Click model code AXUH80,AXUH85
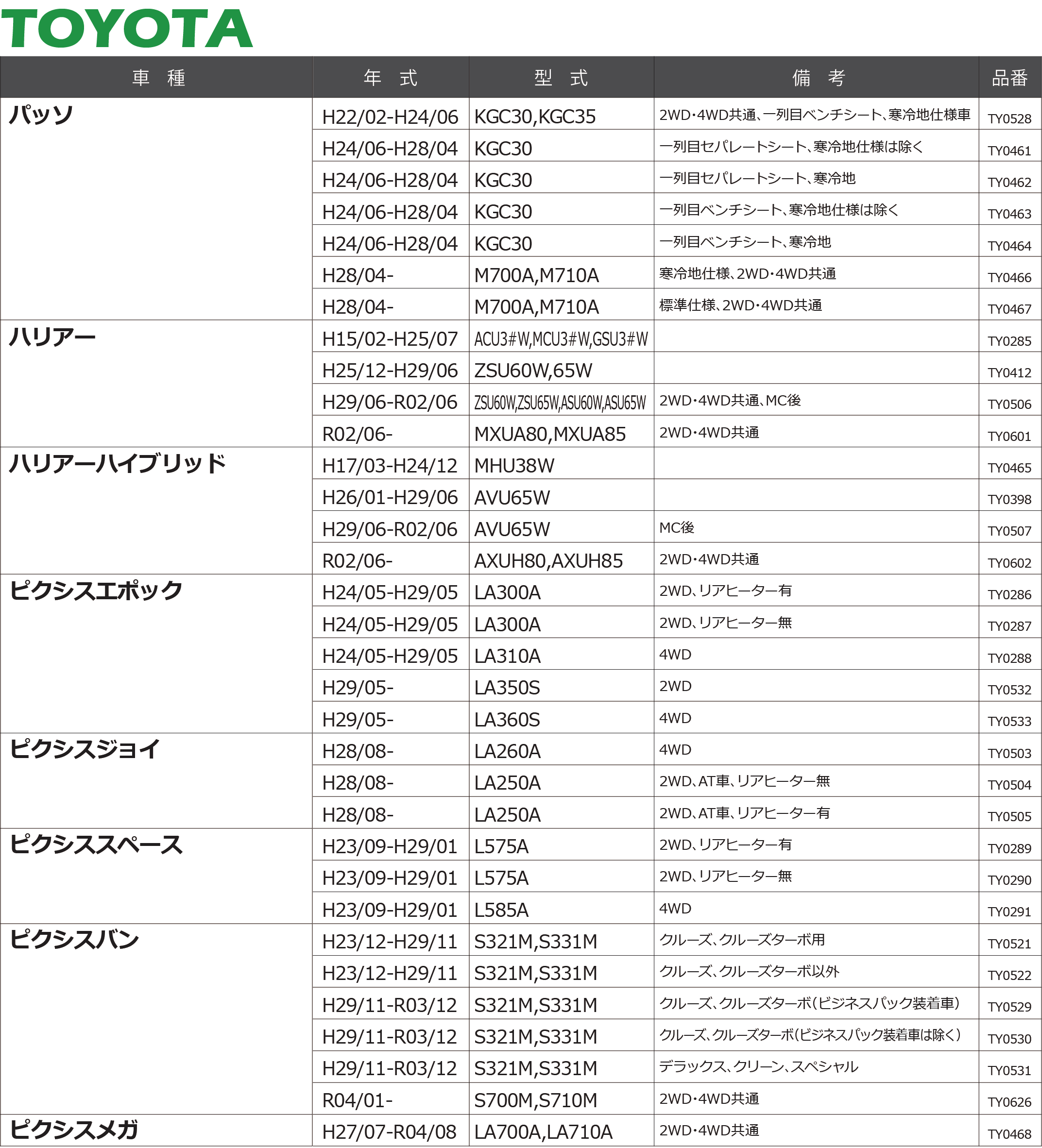 click(x=548, y=561)
